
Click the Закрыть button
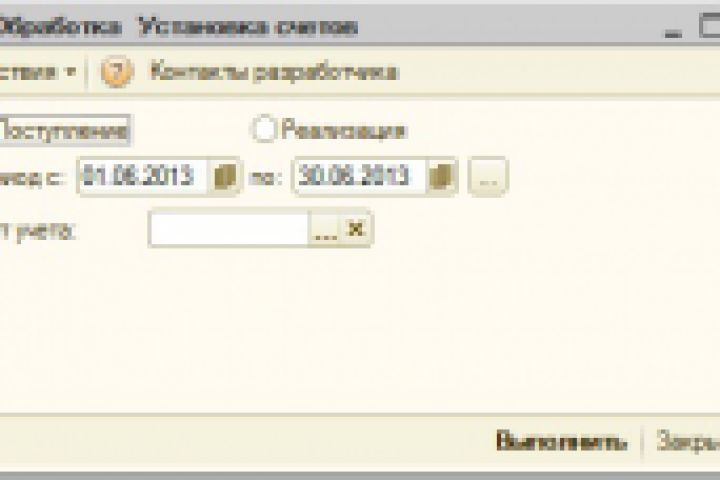pos(688,441)
